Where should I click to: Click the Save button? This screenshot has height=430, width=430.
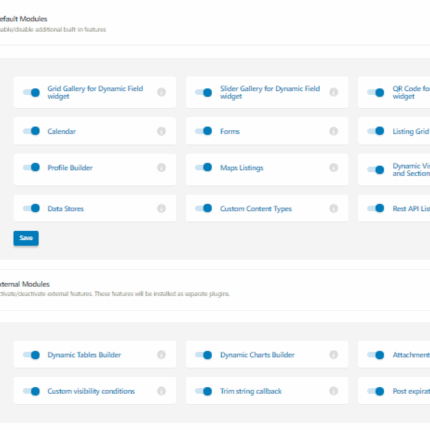click(26, 238)
